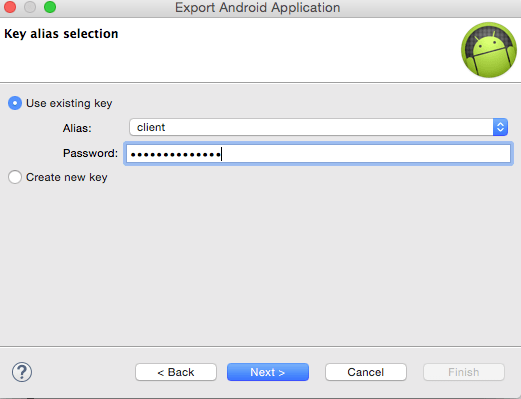The image size is (521, 399).
Task: Click the Create new key label
Action: [67, 177]
